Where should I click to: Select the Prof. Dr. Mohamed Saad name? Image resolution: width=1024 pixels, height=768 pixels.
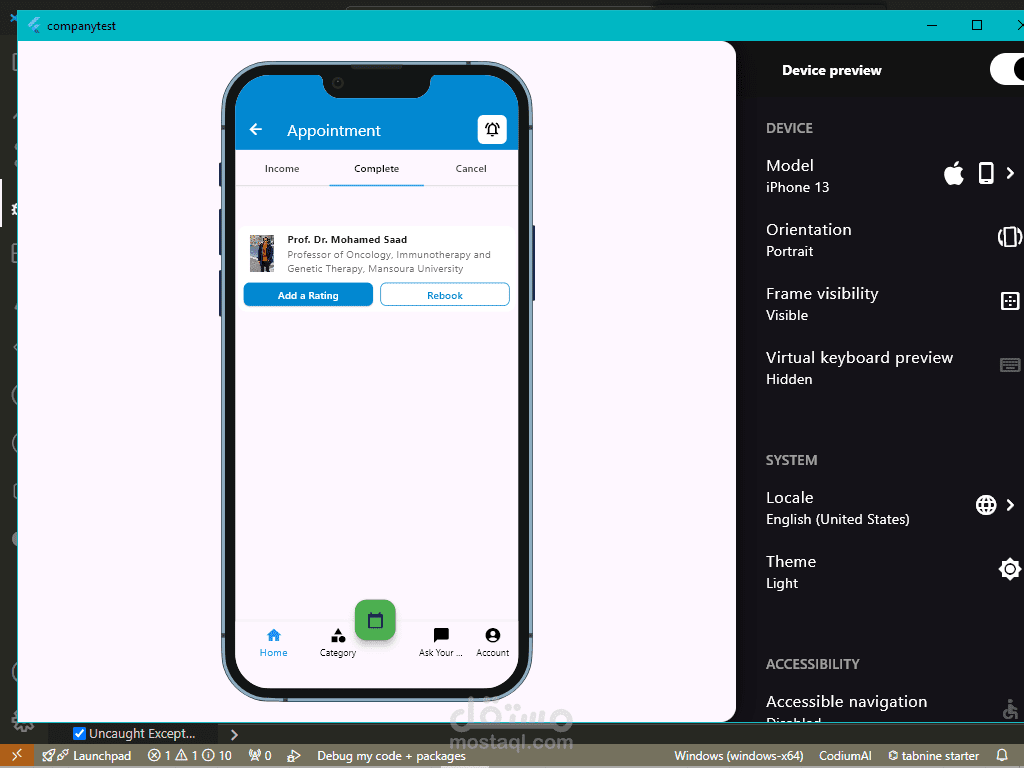(347, 240)
